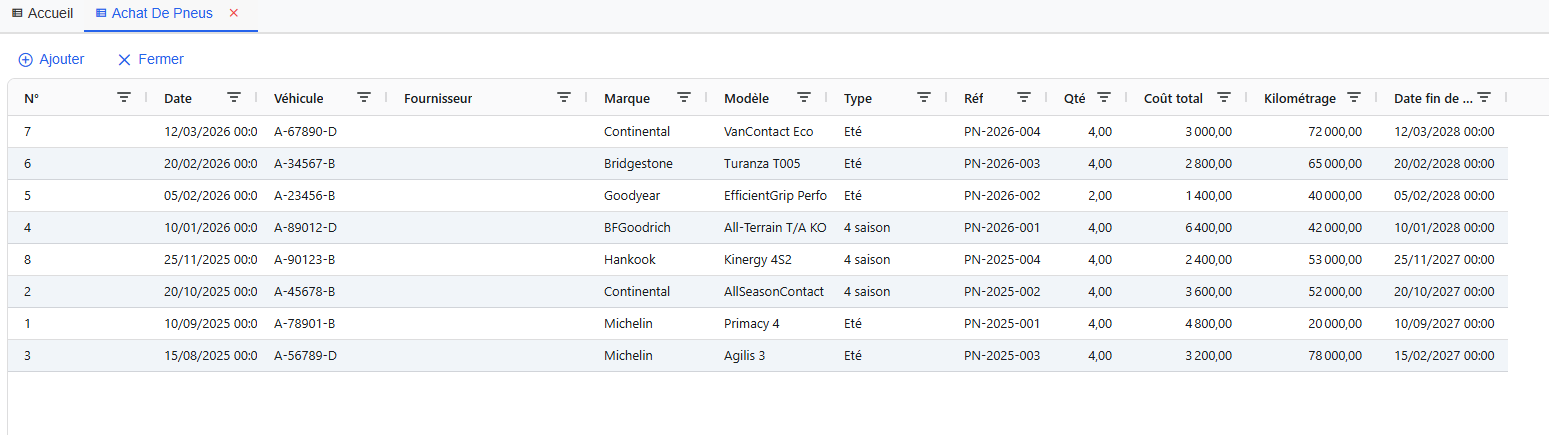
Task: Click the Ajouter button
Action: tap(52, 59)
